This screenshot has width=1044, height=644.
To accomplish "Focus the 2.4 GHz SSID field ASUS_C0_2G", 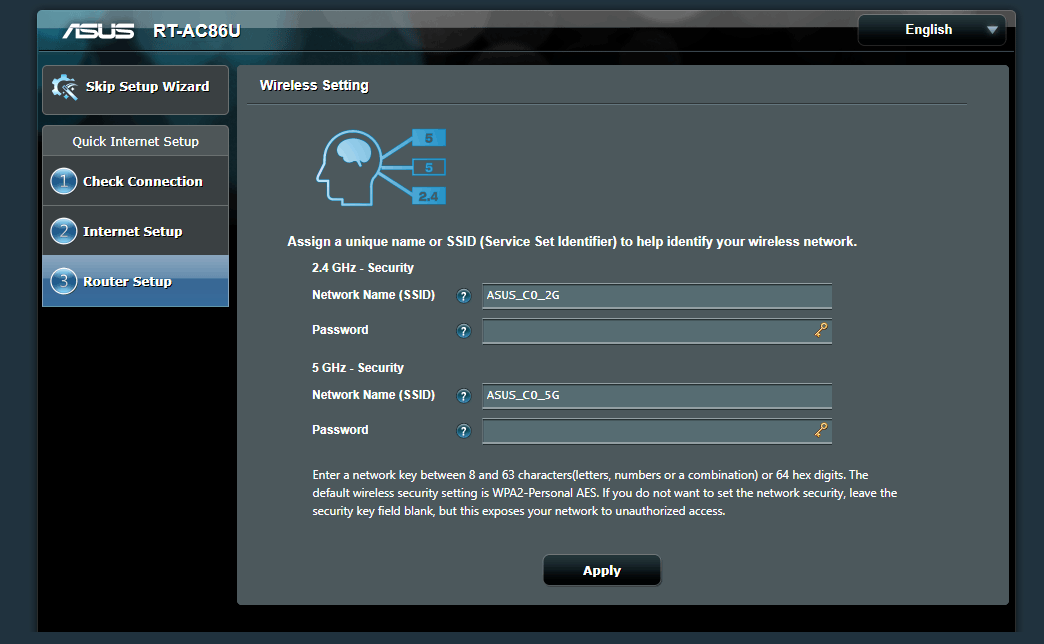I will coord(656,296).
